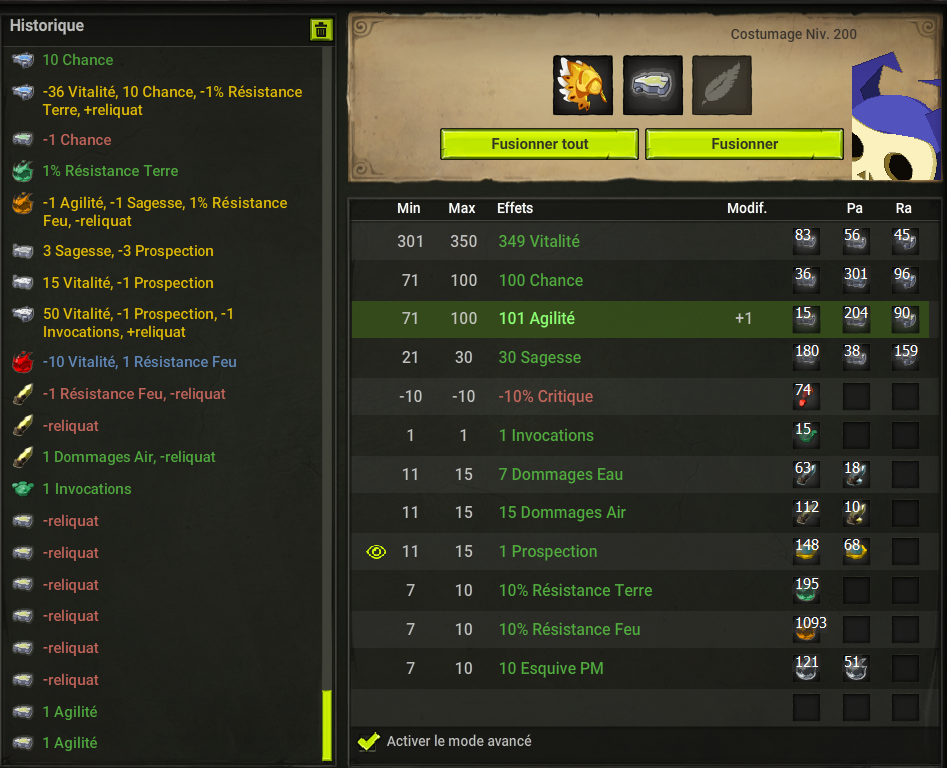Click the Fusionner tout button
Screen dimensions: 947x768
[x=539, y=144]
